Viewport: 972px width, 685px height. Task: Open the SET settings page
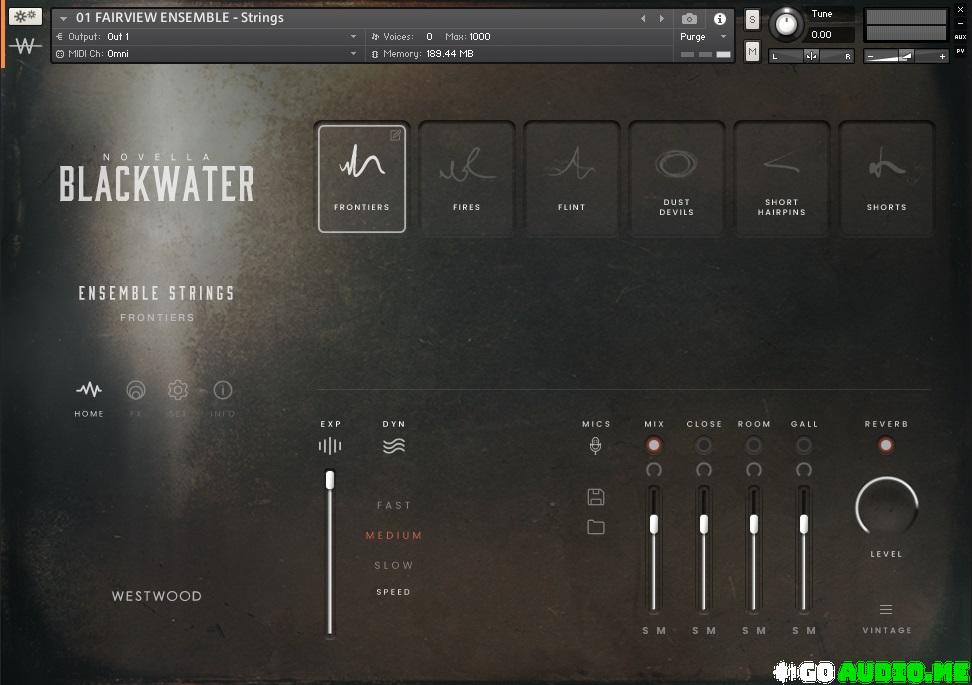pos(178,399)
